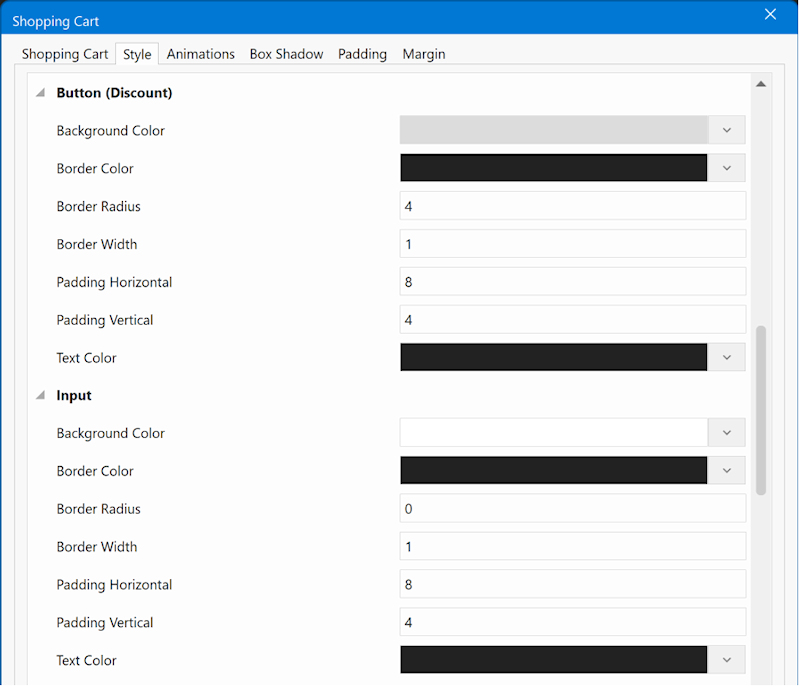Switch to the Animations tab
This screenshot has width=800, height=687.
(200, 54)
